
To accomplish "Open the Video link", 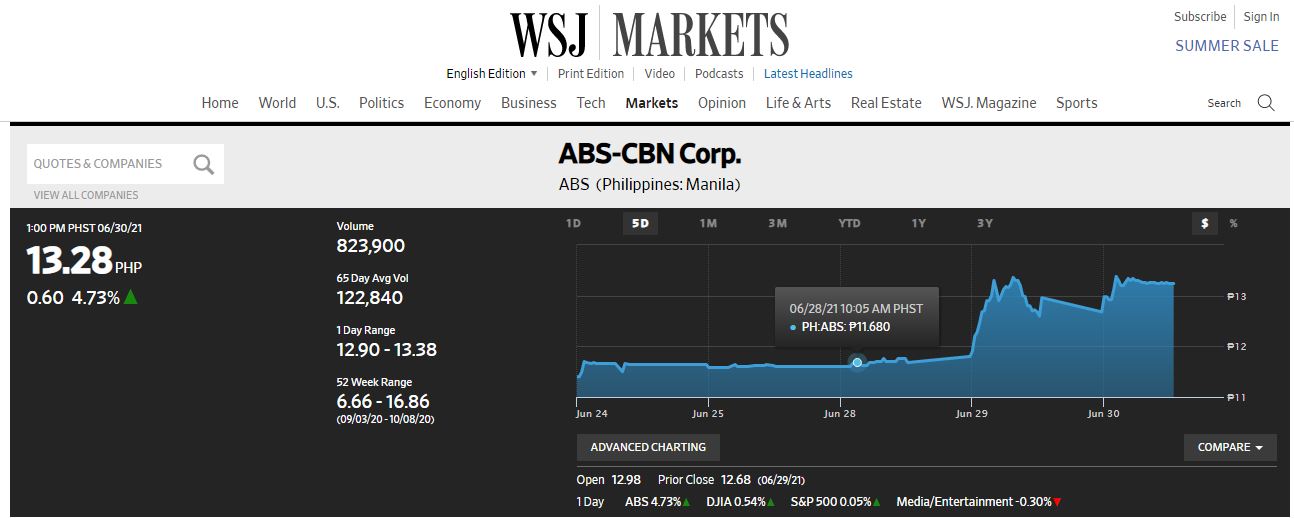I will click(x=660, y=74).
